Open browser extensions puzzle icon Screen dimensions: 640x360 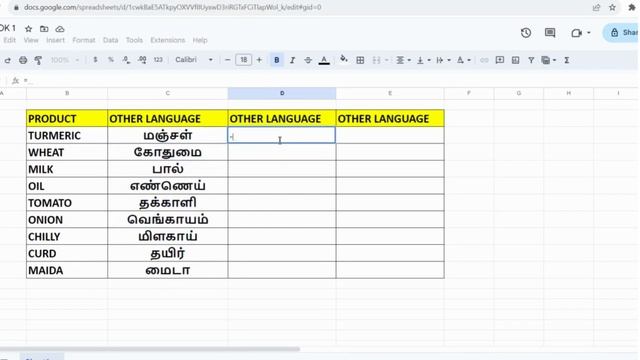click(x=632, y=7)
